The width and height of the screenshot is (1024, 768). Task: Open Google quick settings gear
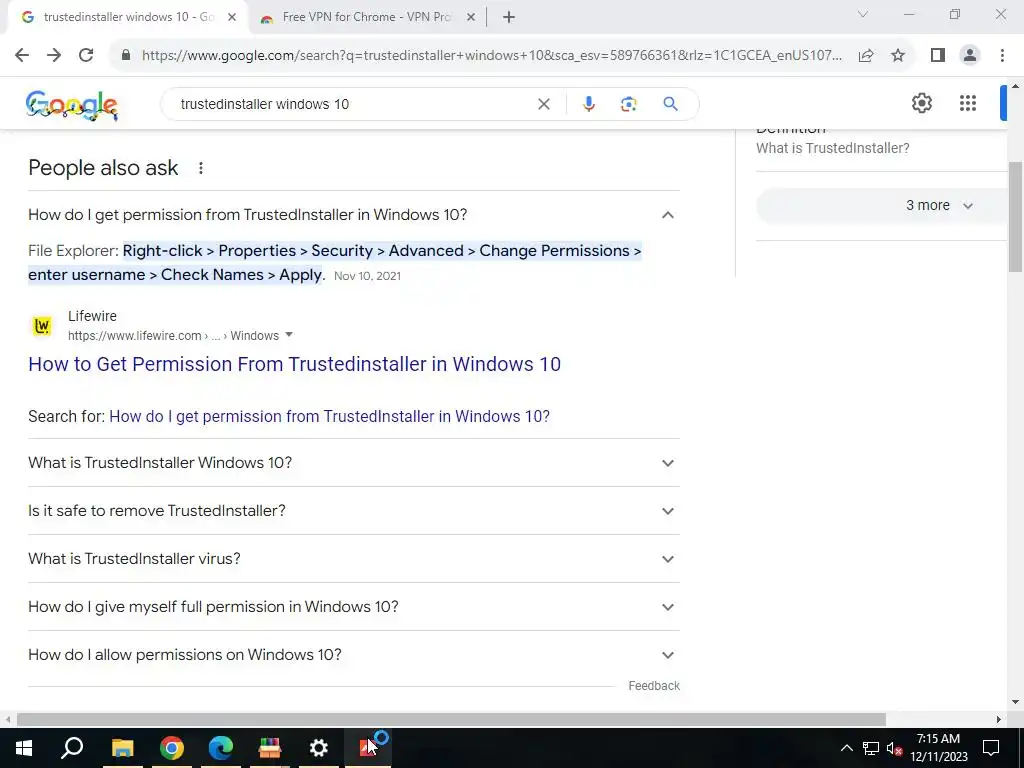point(921,103)
